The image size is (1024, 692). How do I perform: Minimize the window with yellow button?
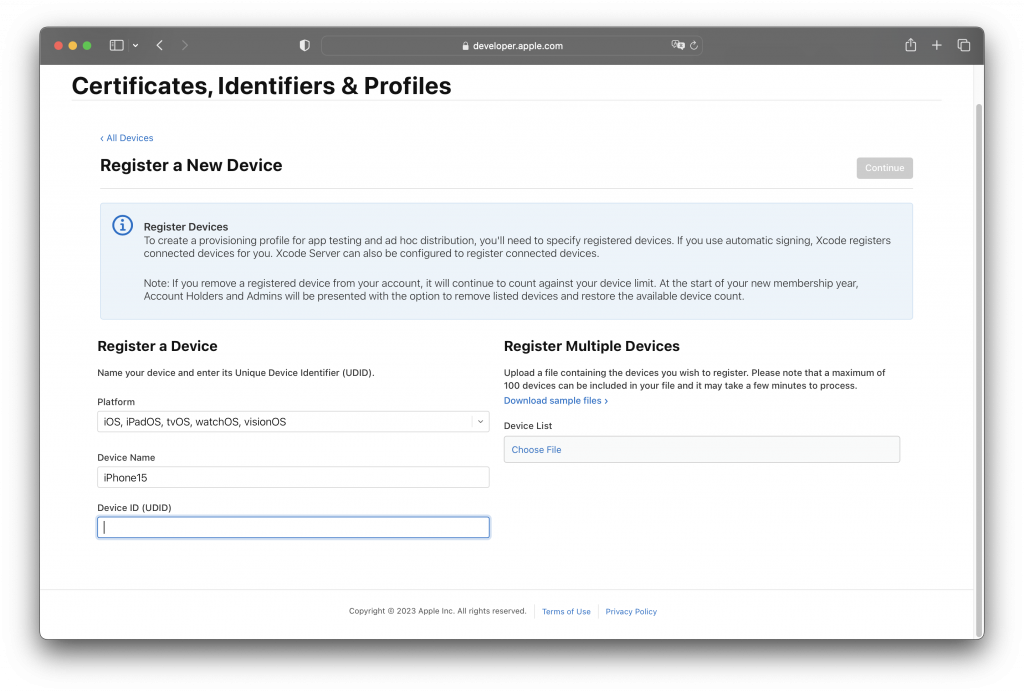72,45
